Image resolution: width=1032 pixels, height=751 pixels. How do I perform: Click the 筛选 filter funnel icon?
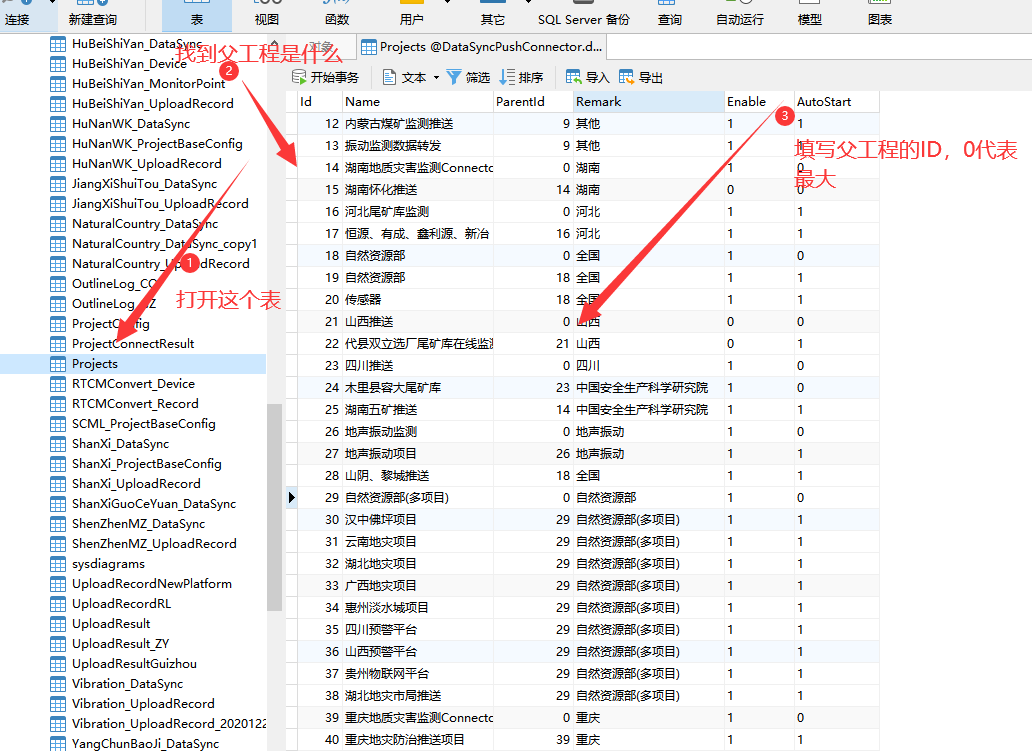click(x=454, y=77)
